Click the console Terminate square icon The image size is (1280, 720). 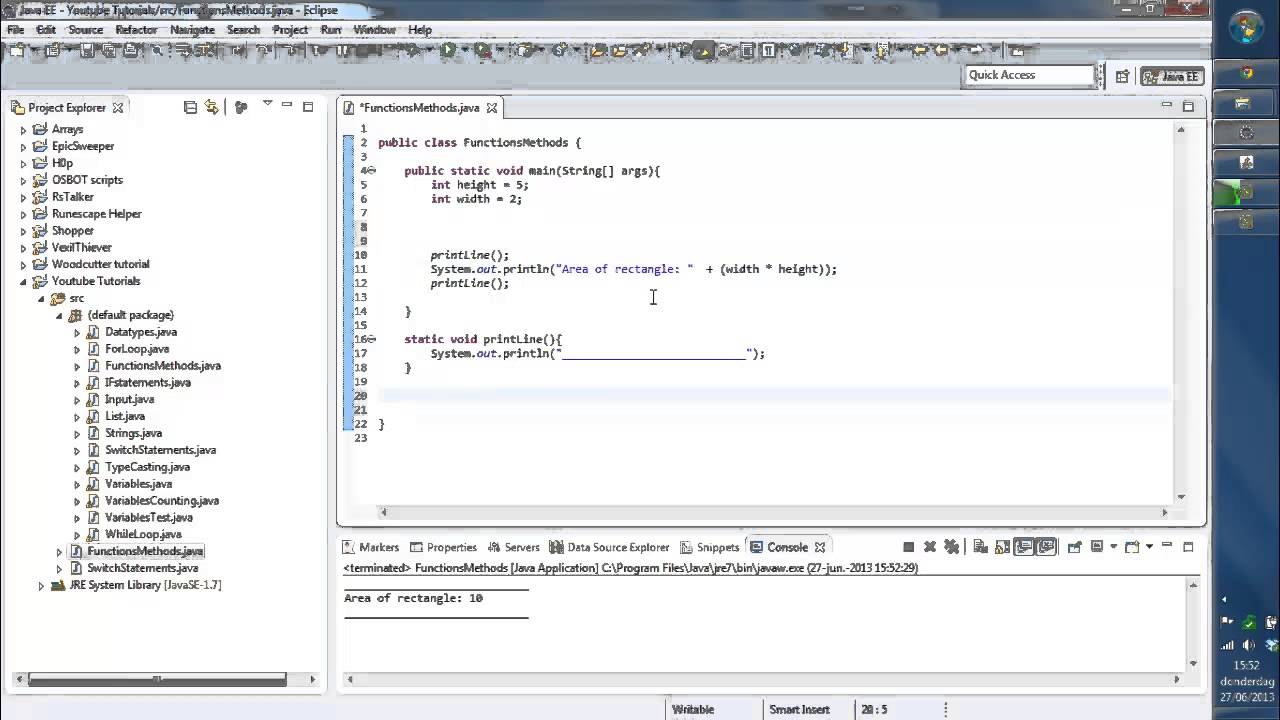(908, 547)
